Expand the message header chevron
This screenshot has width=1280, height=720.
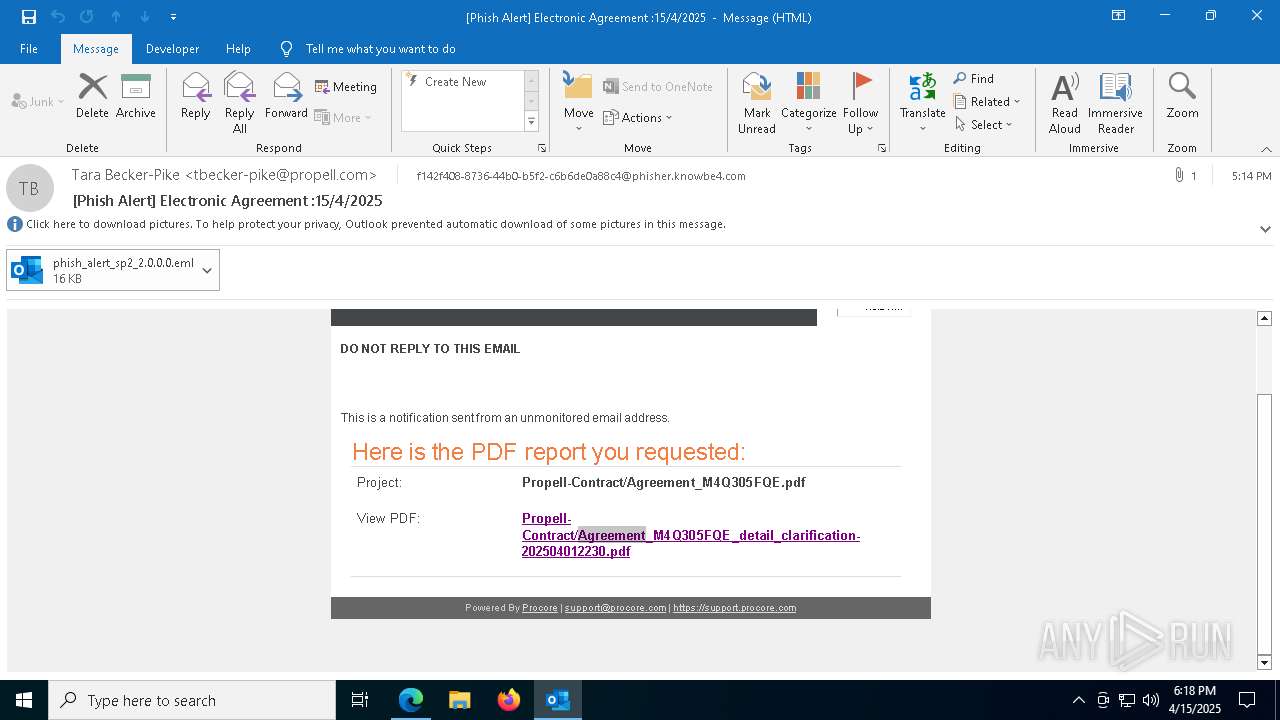(1265, 229)
